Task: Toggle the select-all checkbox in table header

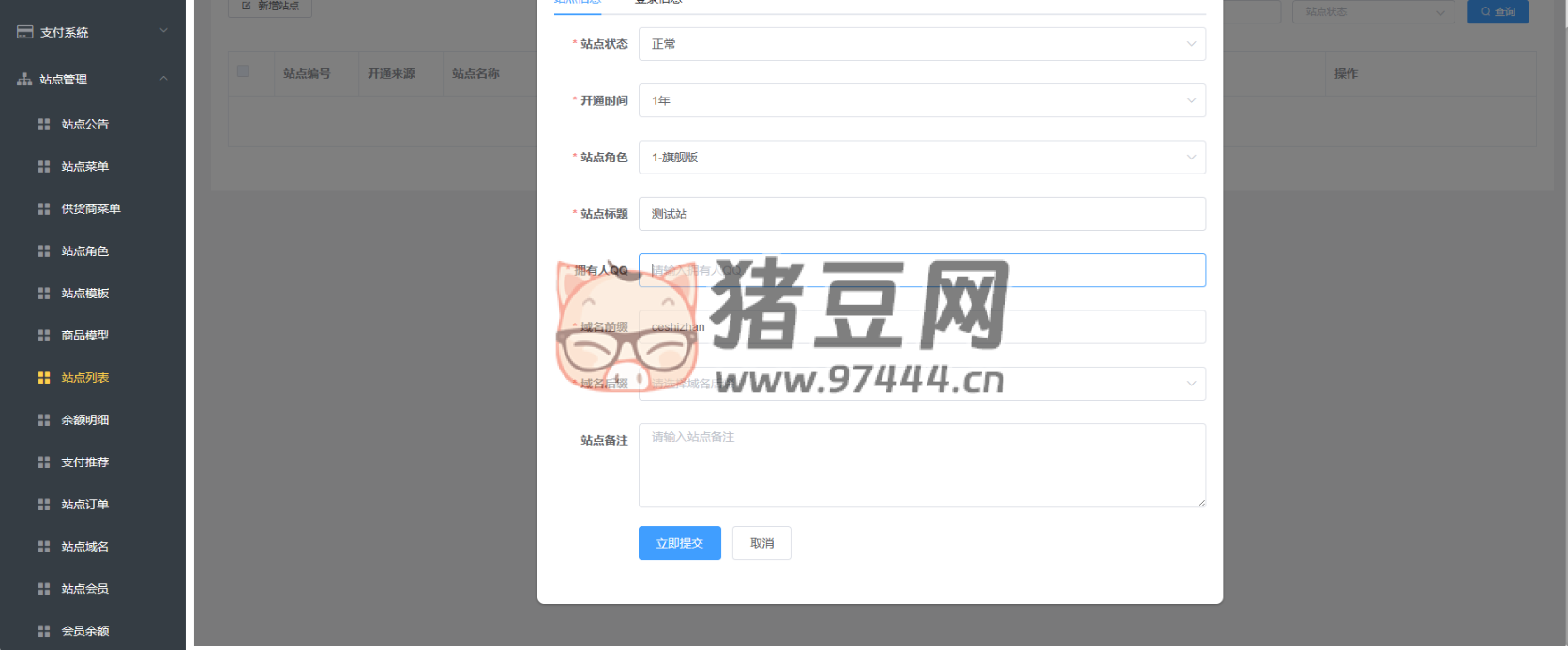Action: [x=244, y=71]
